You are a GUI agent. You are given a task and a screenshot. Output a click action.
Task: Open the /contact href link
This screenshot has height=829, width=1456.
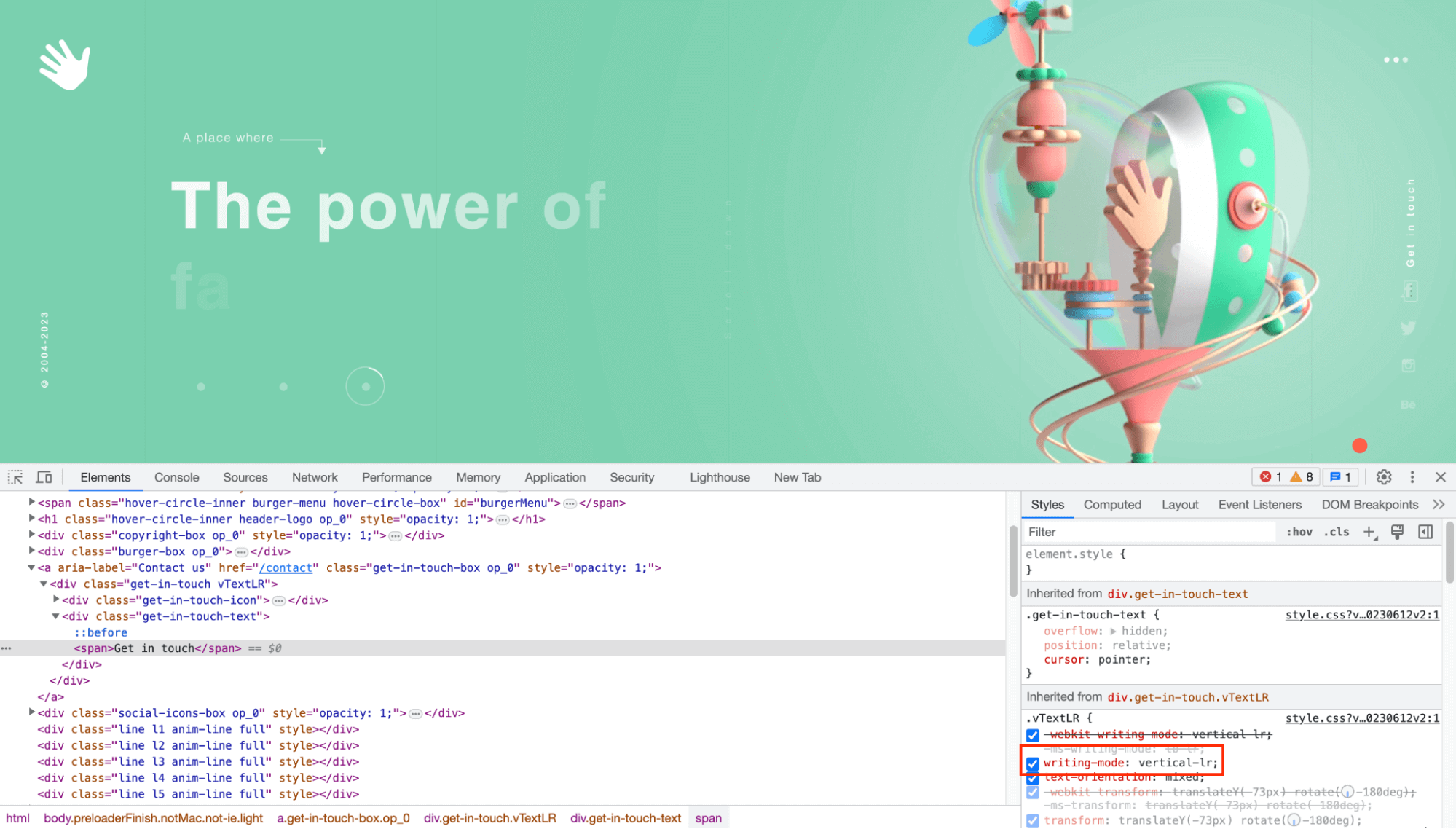[286, 567]
